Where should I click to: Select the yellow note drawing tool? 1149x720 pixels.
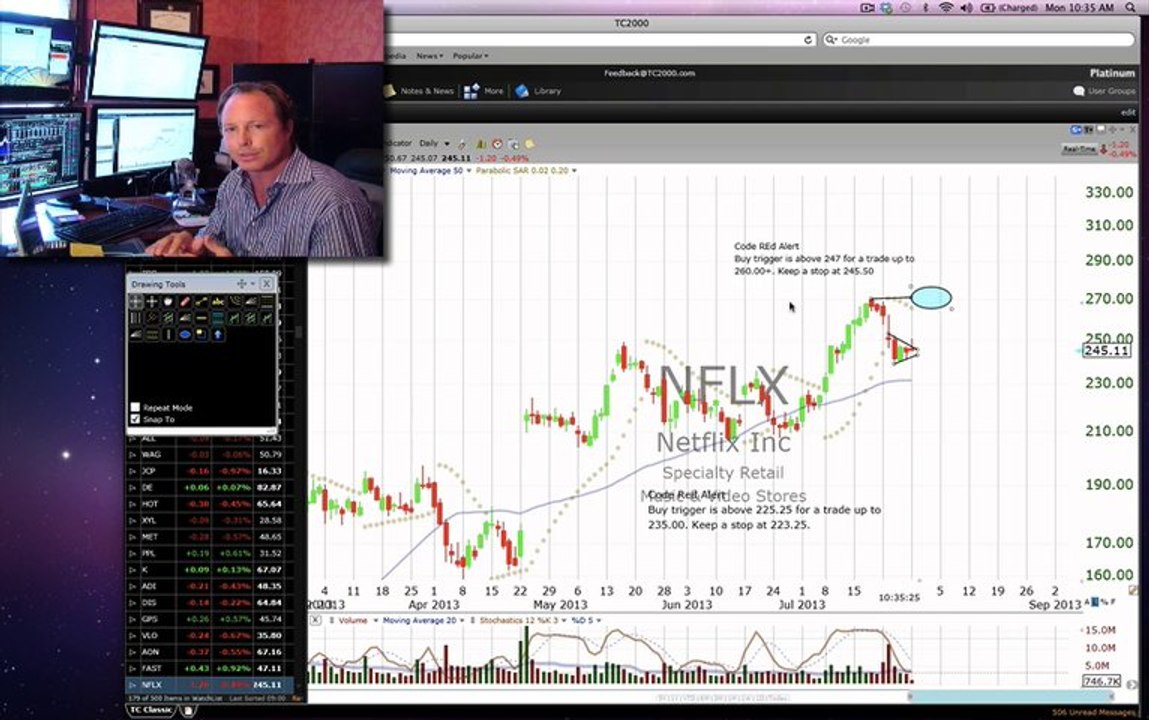point(202,334)
